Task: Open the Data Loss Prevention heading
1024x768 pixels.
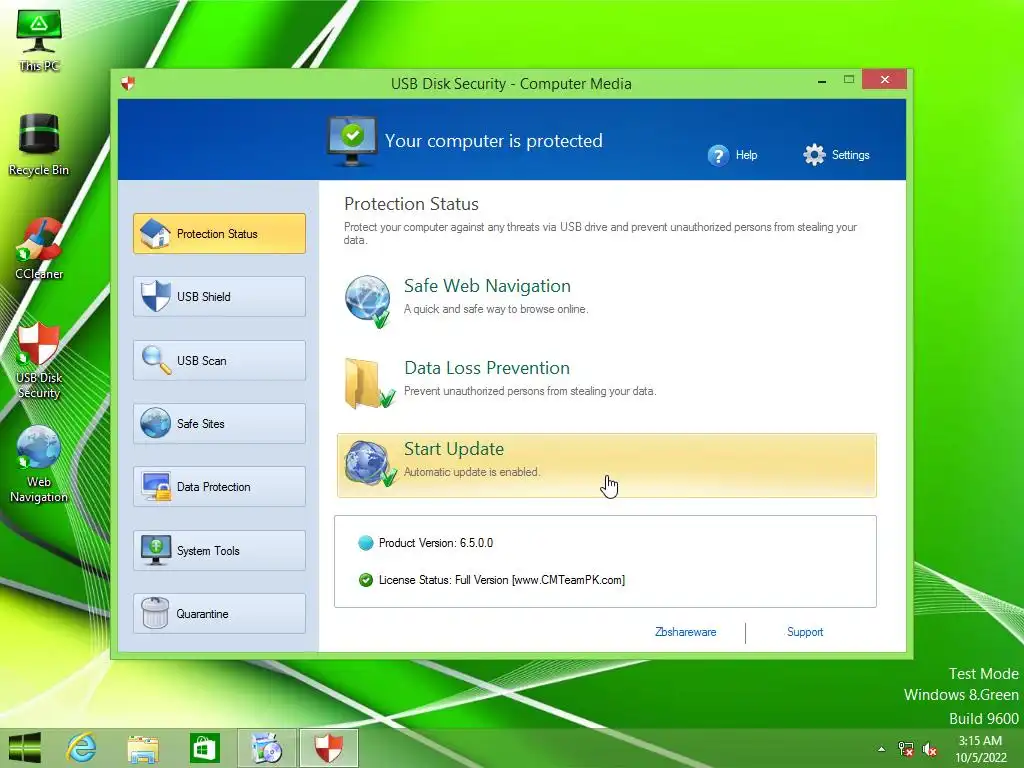Action: [487, 368]
